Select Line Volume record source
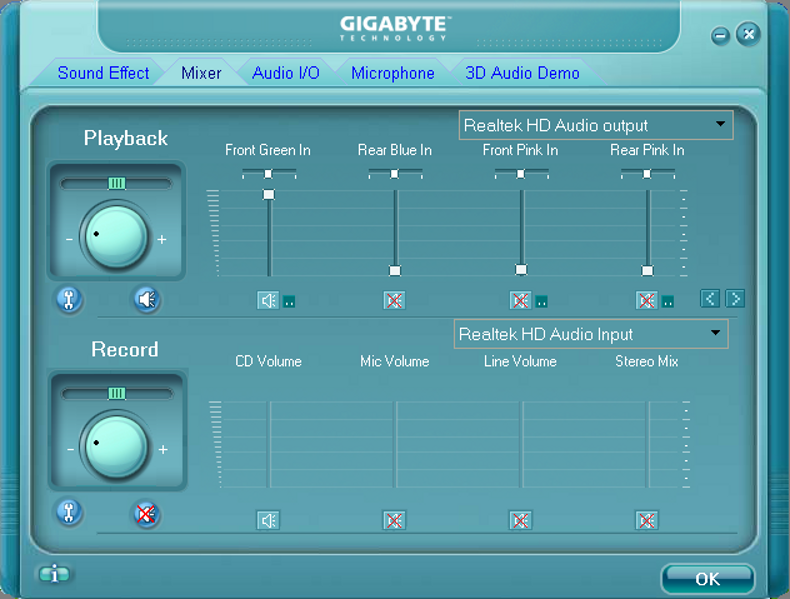Viewport: 790px width, 599px height. 520,520
